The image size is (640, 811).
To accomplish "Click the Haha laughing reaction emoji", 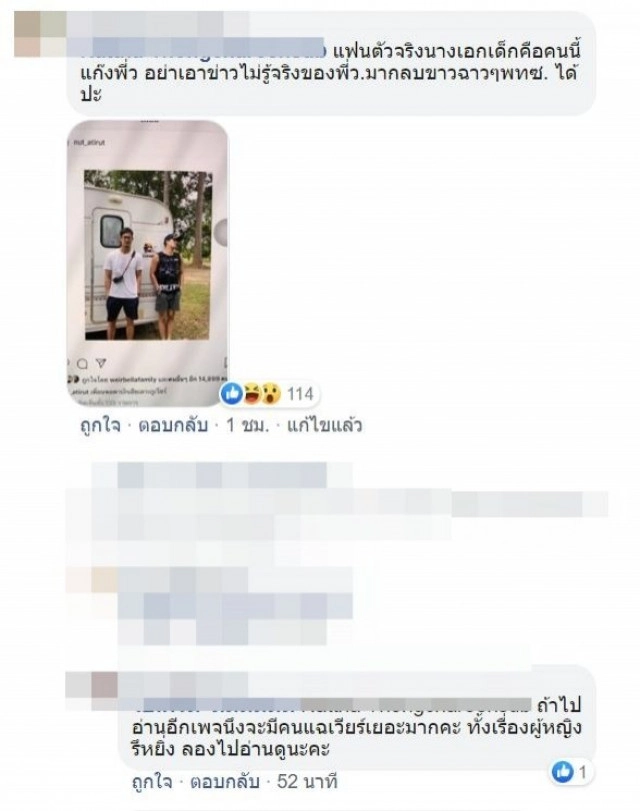I will point(252,394).
